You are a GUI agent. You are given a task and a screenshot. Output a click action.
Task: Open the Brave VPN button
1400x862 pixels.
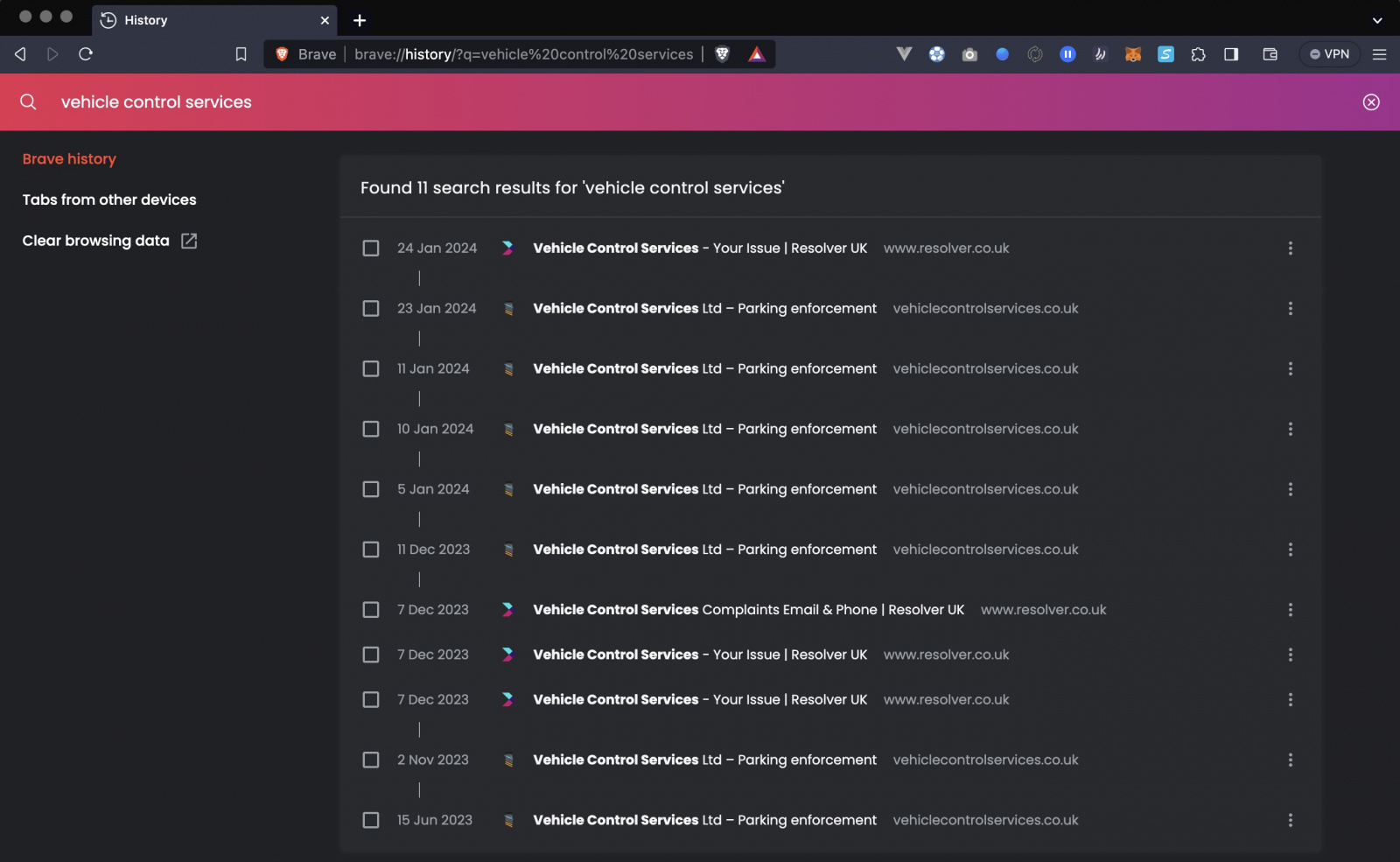1330,54
